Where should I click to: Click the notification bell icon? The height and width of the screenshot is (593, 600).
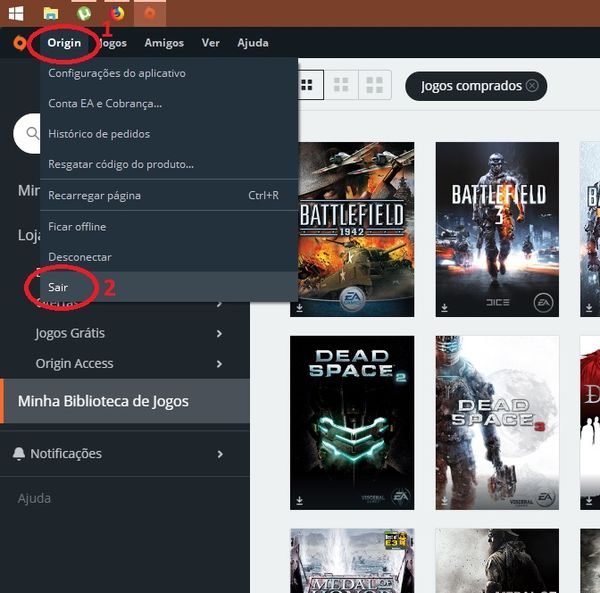click(x=19, y=453)
